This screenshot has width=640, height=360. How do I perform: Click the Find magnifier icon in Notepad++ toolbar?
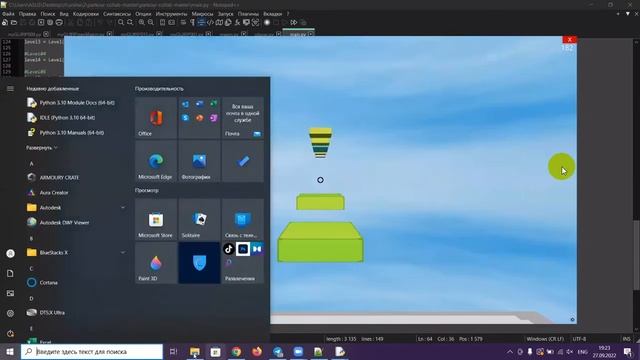[x=121, y=22]
